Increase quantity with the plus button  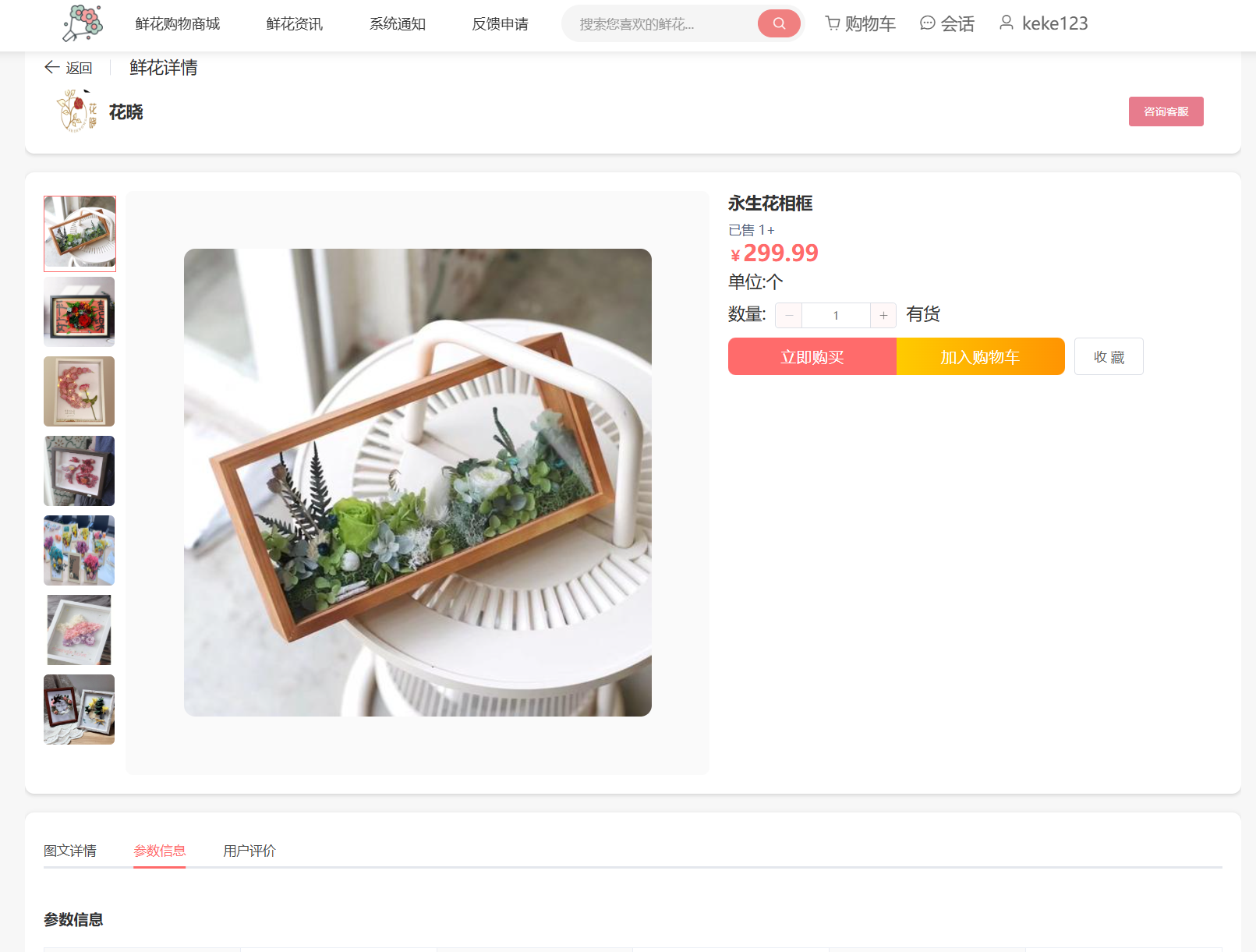click(883, 315)
